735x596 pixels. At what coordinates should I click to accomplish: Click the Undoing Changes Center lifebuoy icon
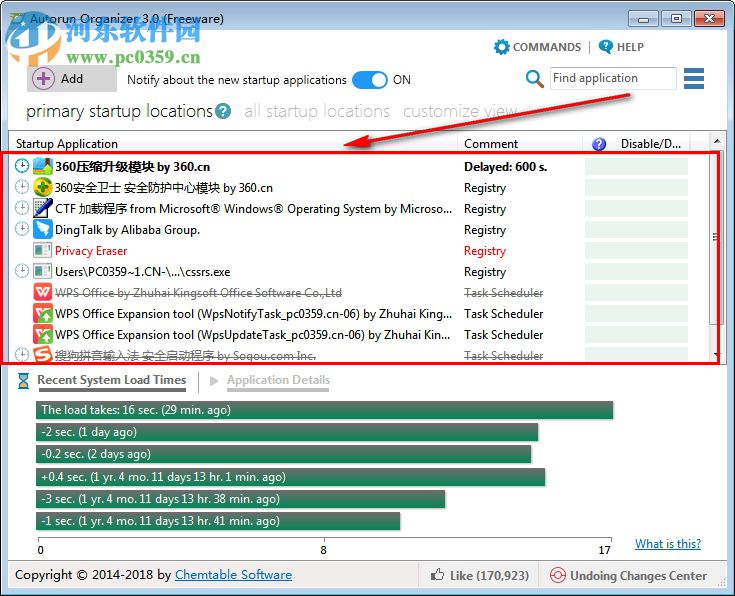pyautogui.click(x=557, y=575)
